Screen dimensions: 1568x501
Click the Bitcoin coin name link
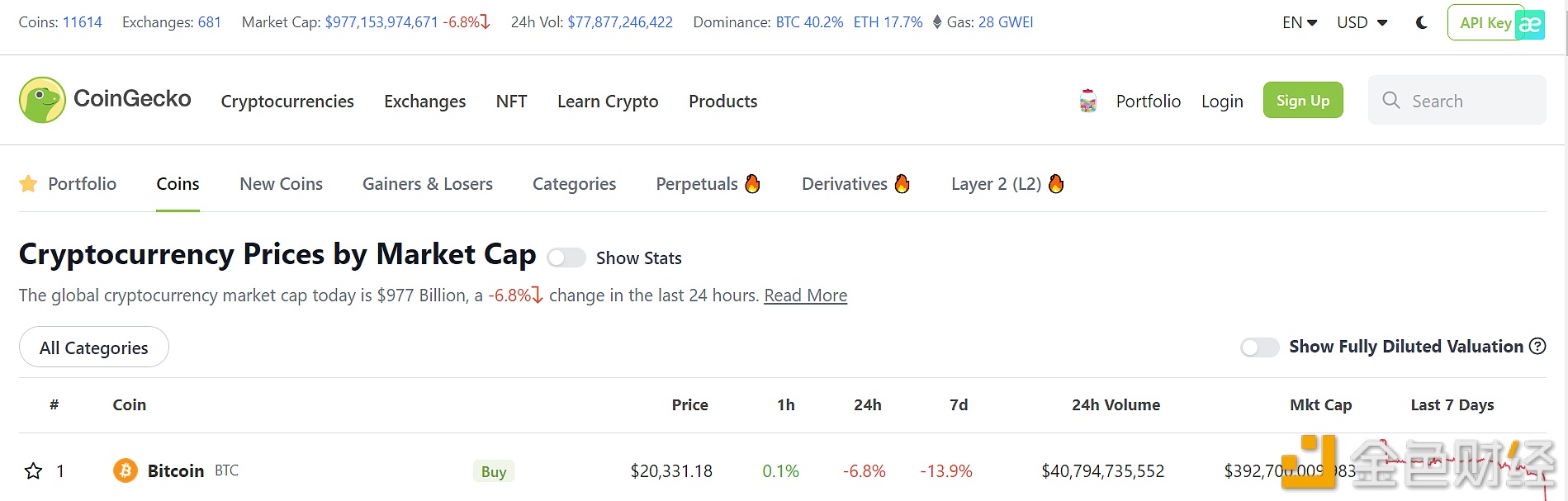pyautogui.click(x=176, y=470)
